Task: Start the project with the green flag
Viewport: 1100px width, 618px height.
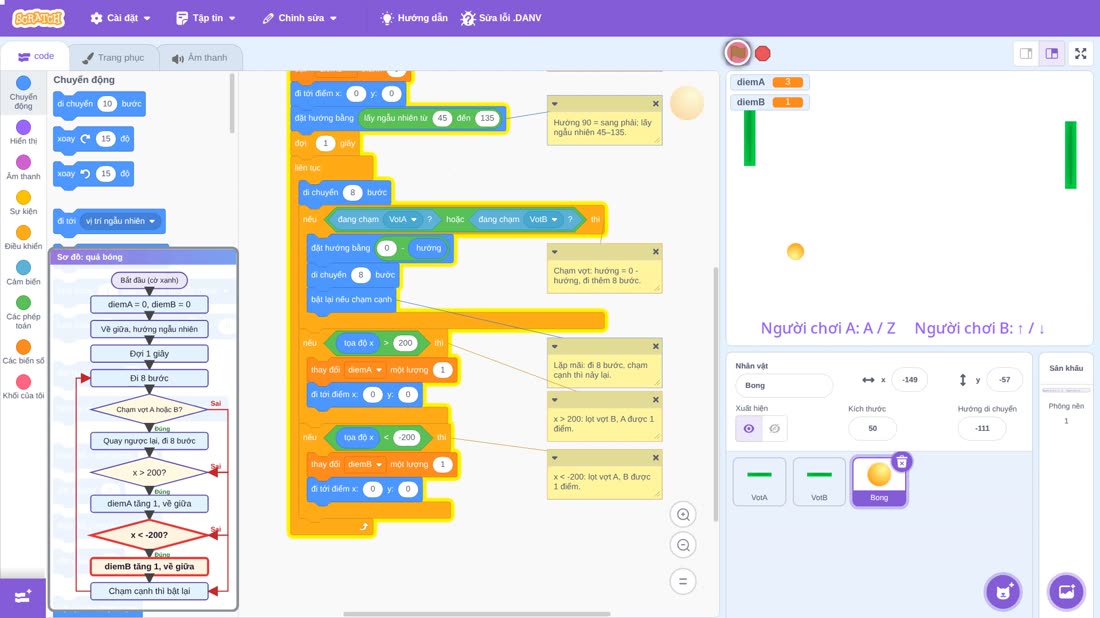Action: [x=737, y=53]
